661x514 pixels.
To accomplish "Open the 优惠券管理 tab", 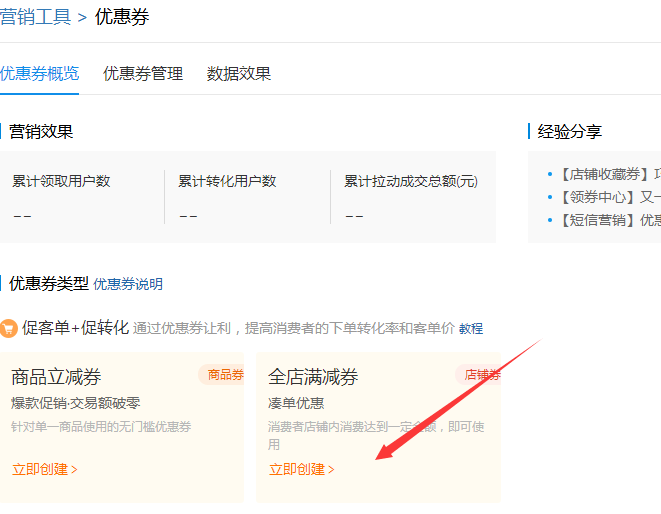I will [143, 73].
